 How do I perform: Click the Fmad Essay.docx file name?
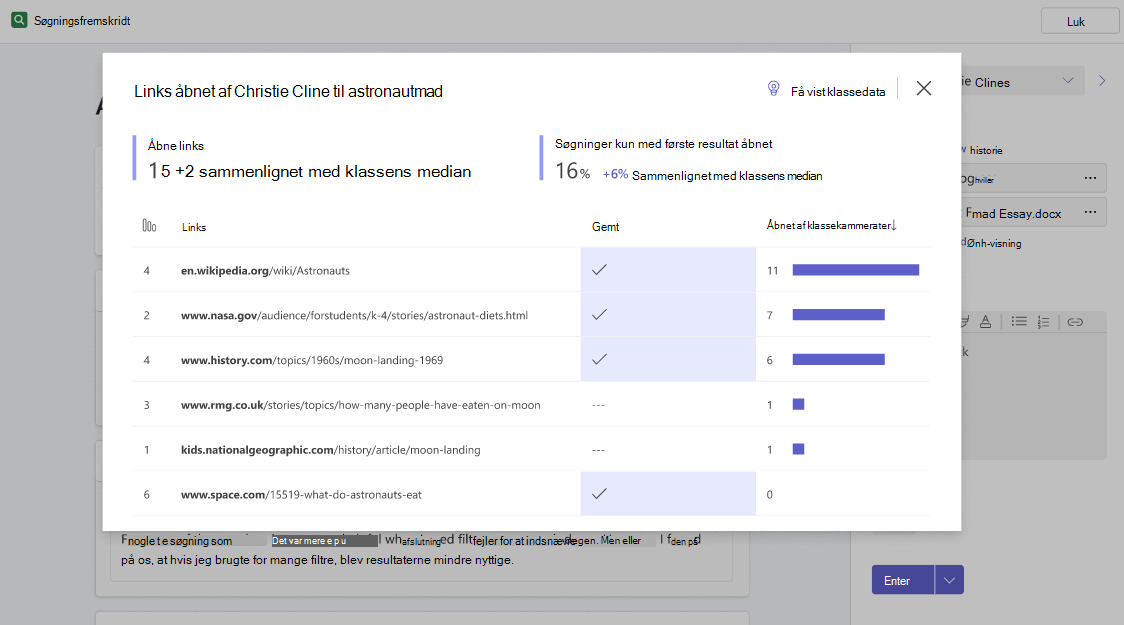1013,213
